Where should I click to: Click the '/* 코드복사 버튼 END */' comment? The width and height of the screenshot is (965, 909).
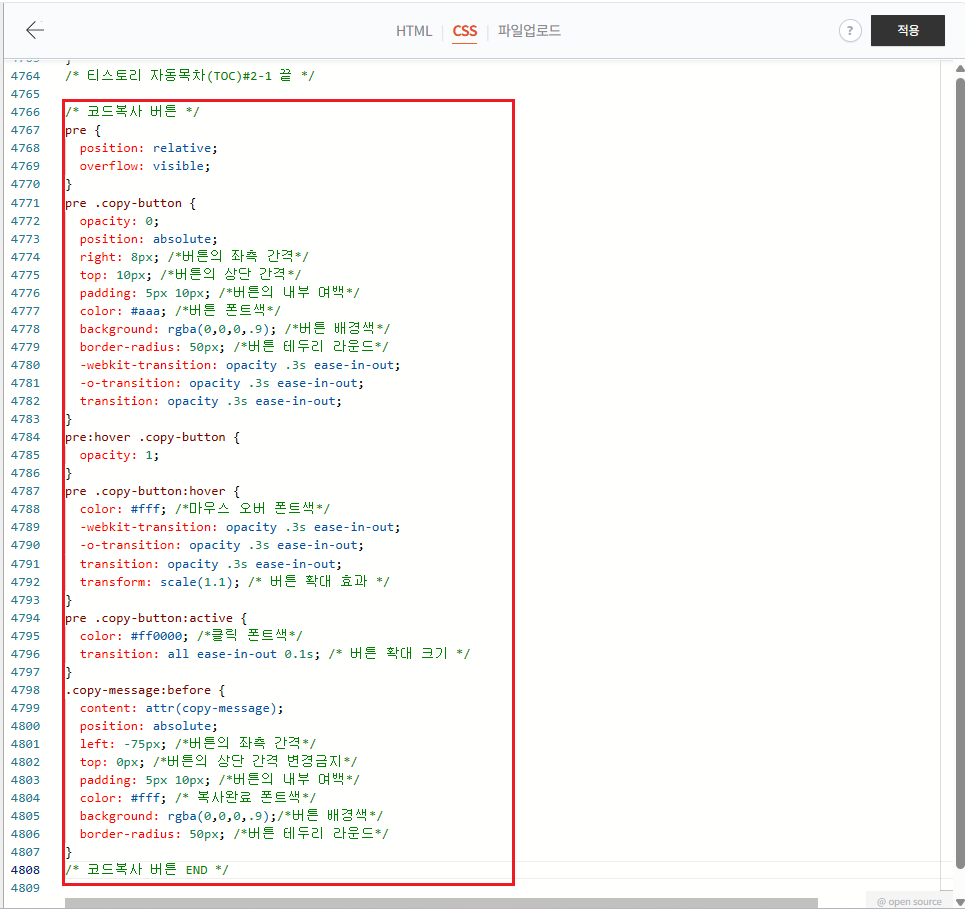point(147,870)
